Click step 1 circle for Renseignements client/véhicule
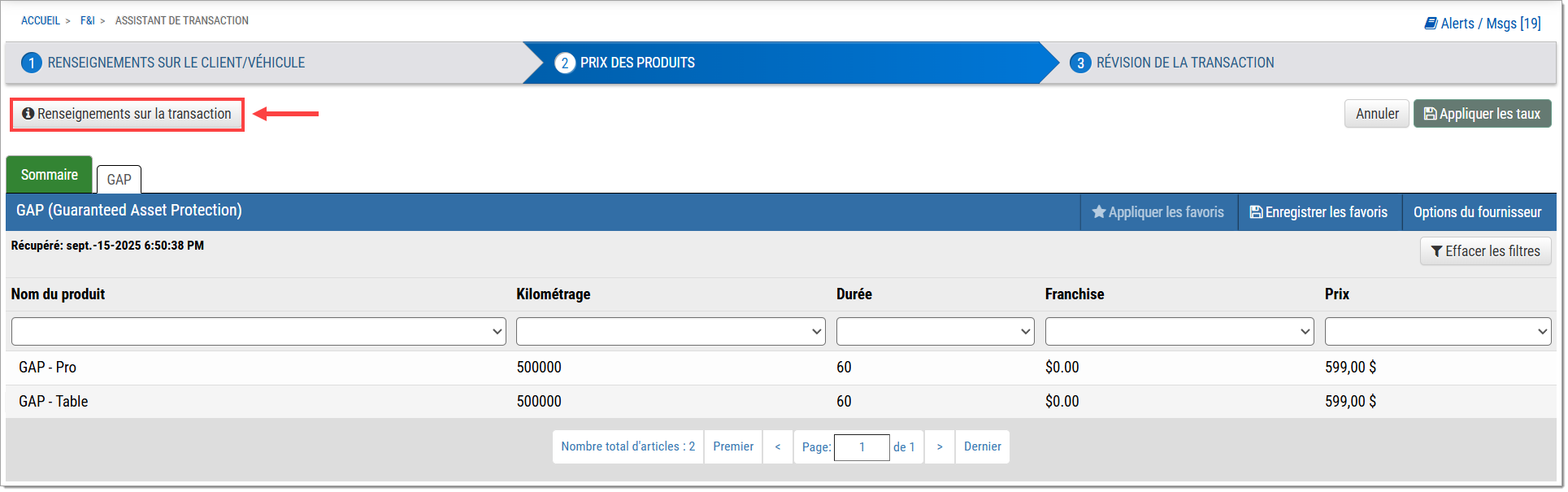Screen dimensions: 1568x492 [31, 63]
